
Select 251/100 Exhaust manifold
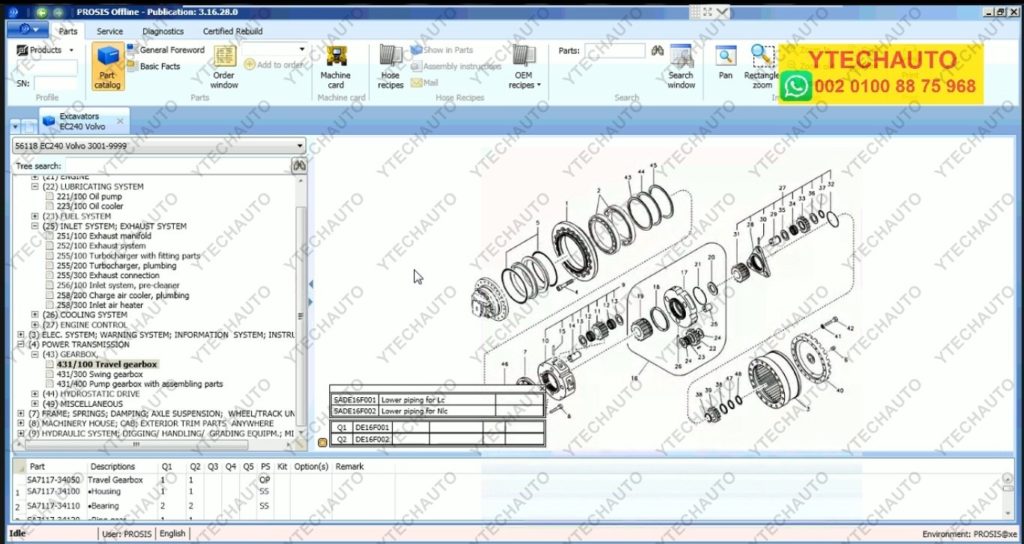tap(104, 236)
